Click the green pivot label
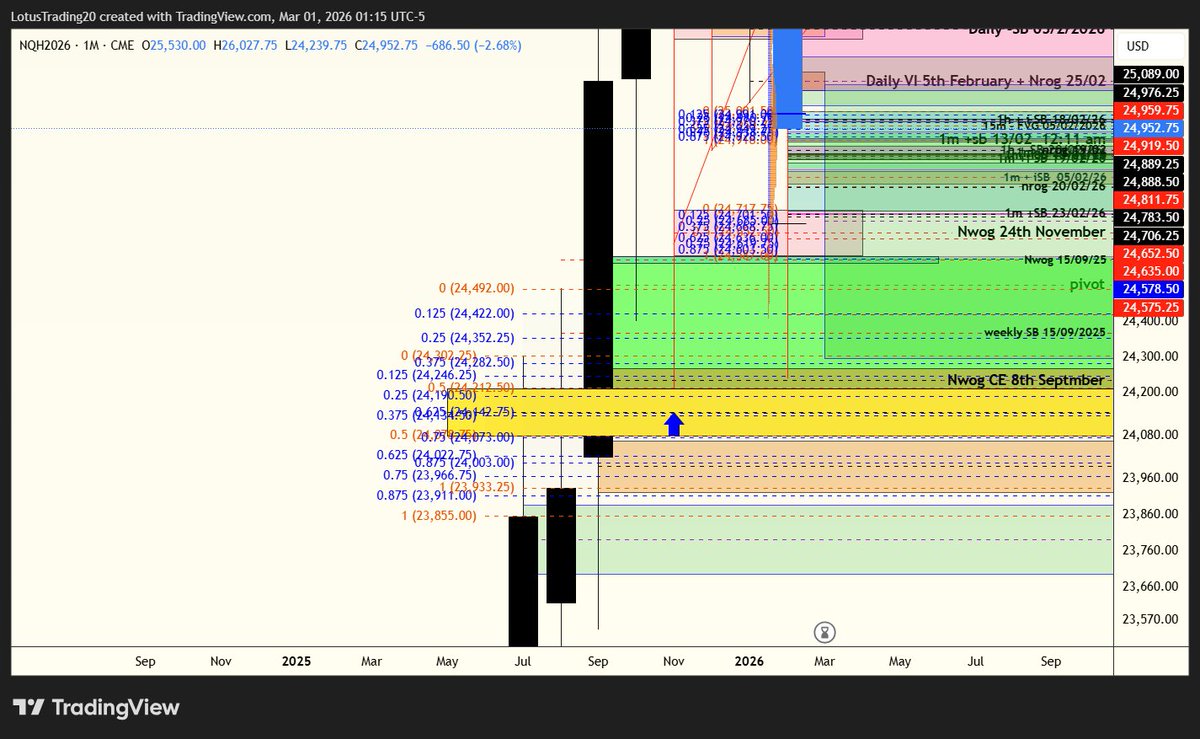The height and width of the screenshot is (739, 1200). (x=1085, y=284)
